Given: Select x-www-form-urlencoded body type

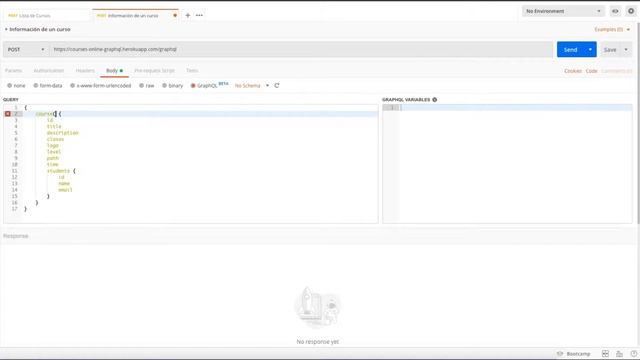Looking at the screenshot, I should point(100,86).
